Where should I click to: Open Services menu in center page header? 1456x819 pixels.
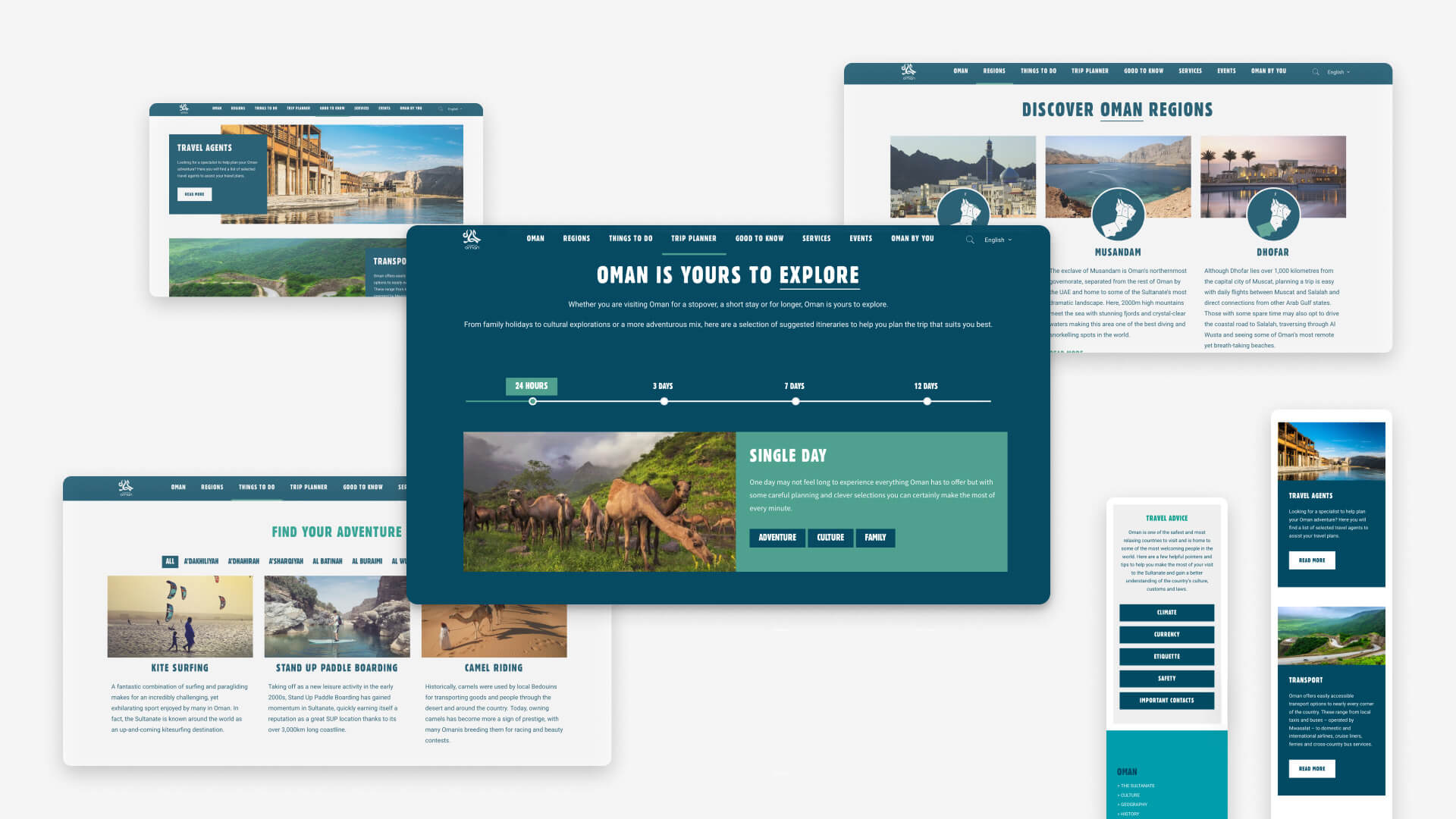(x=817, y=238)
